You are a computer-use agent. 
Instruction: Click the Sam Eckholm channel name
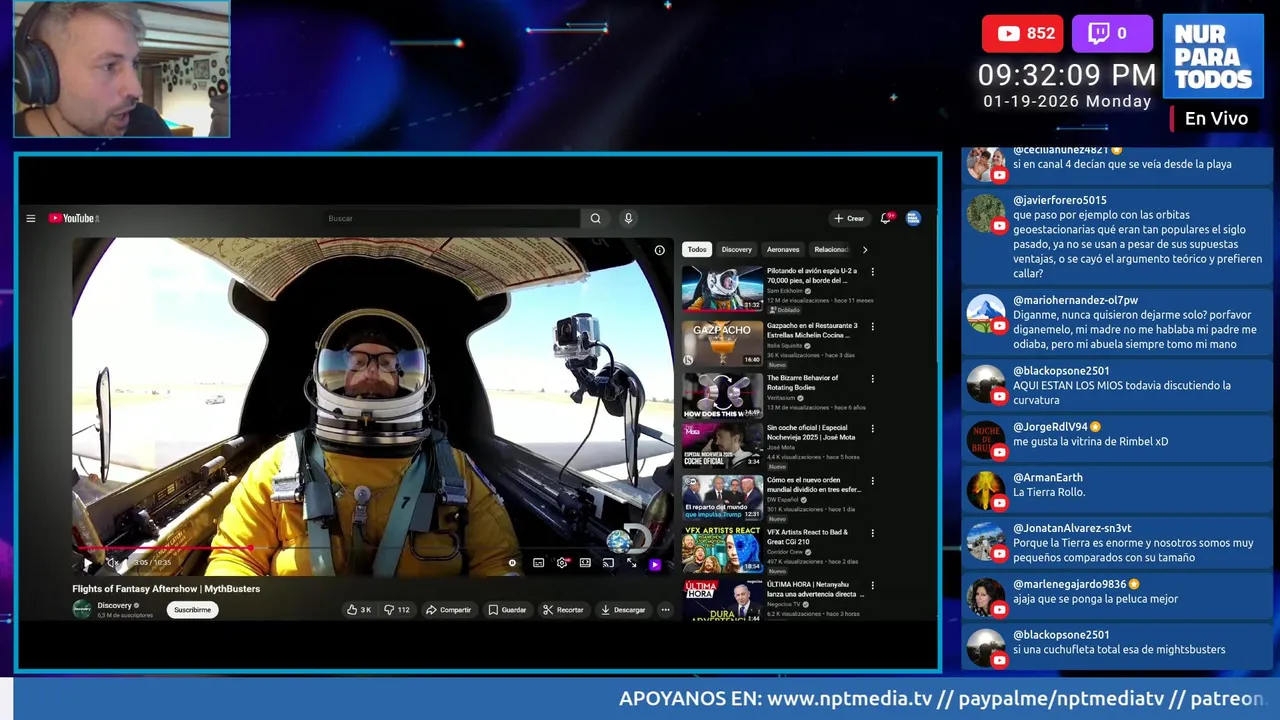pos(786,291)
